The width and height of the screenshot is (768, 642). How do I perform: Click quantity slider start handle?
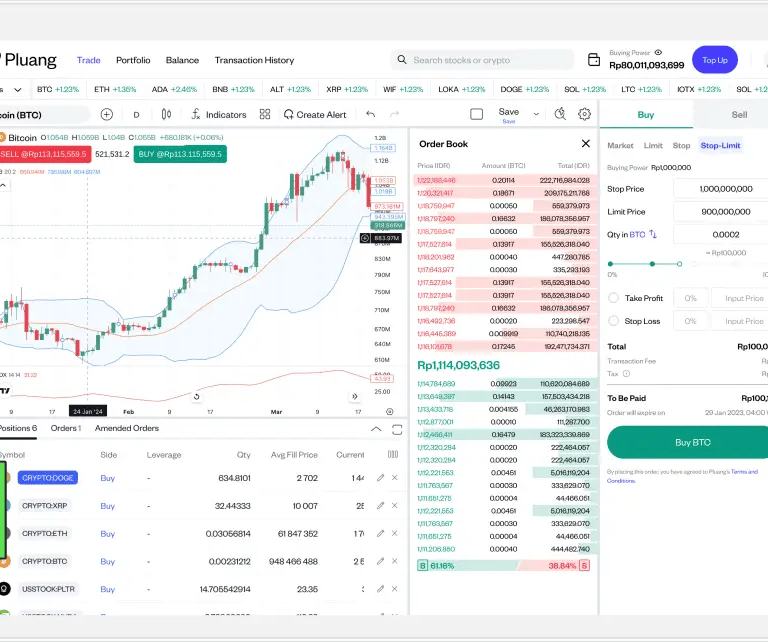tap(610, 264)
